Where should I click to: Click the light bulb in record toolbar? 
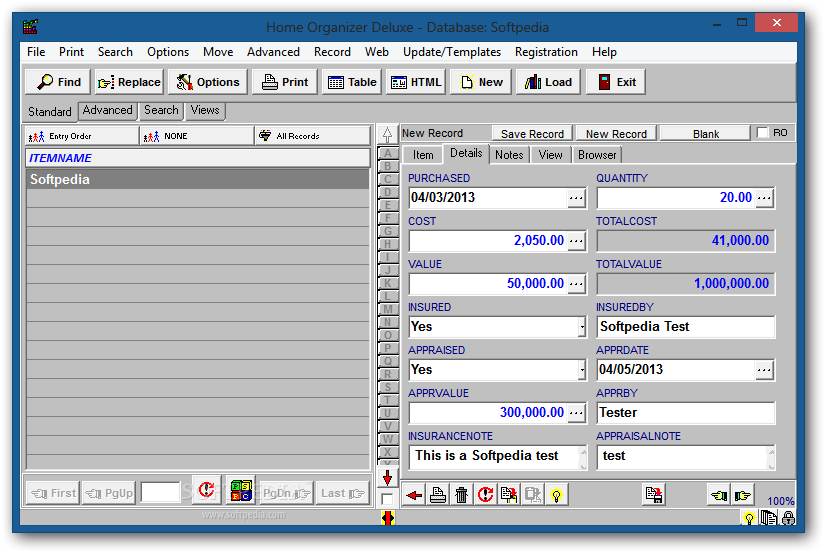(x=556, y=495)
